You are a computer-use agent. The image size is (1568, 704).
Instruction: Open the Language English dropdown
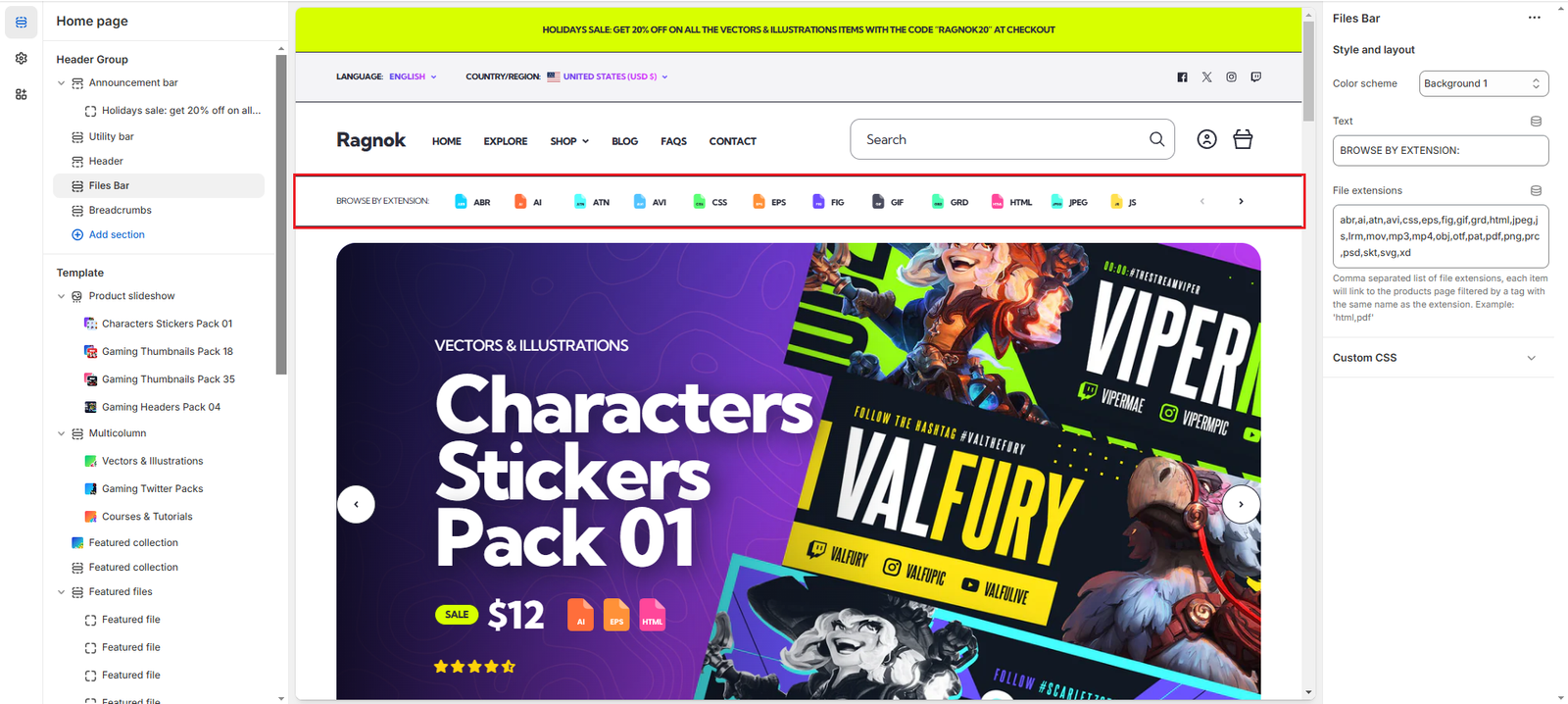(413, 76)
